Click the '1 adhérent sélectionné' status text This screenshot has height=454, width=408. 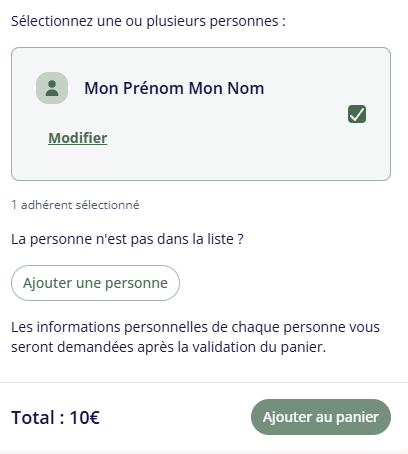click(x=75, y=205)
